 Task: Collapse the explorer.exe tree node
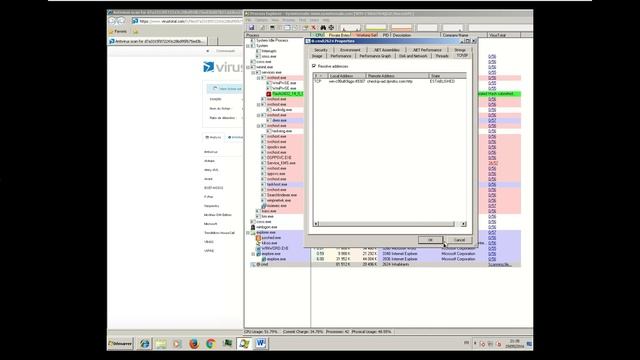248,232
